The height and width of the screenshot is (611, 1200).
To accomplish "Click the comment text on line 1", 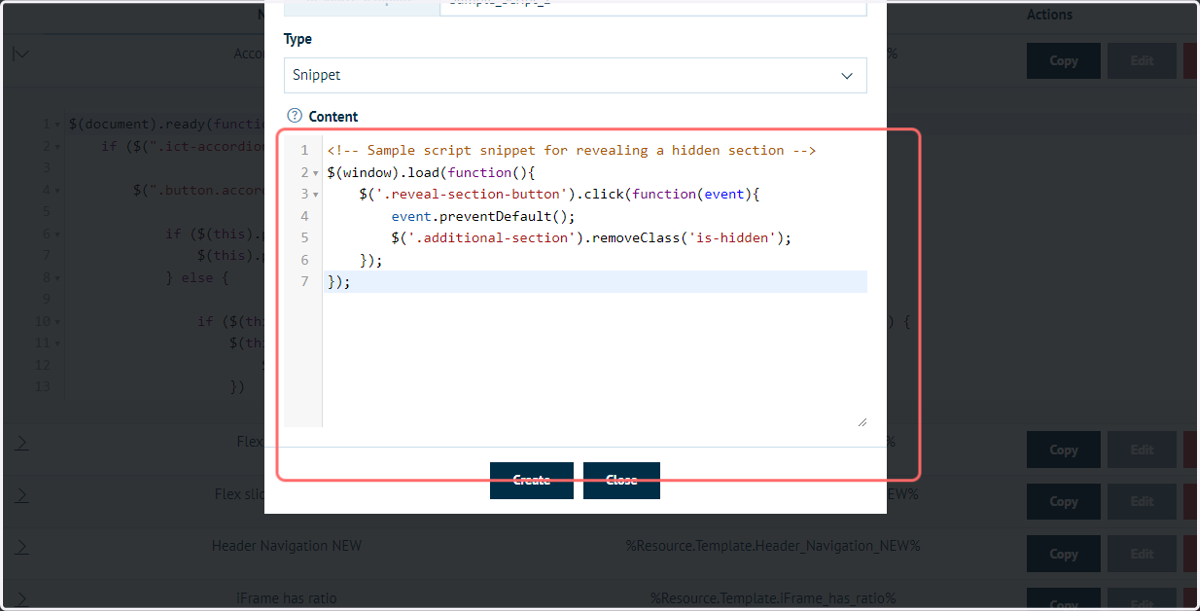I will click(571, 151).
